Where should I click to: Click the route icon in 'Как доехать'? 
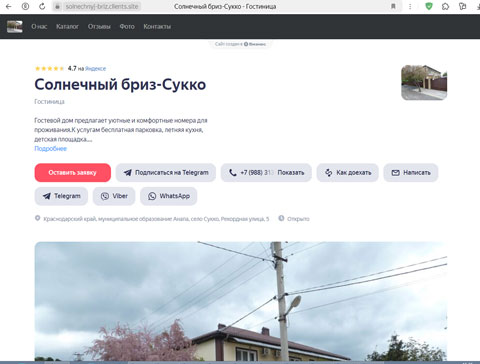329,173
